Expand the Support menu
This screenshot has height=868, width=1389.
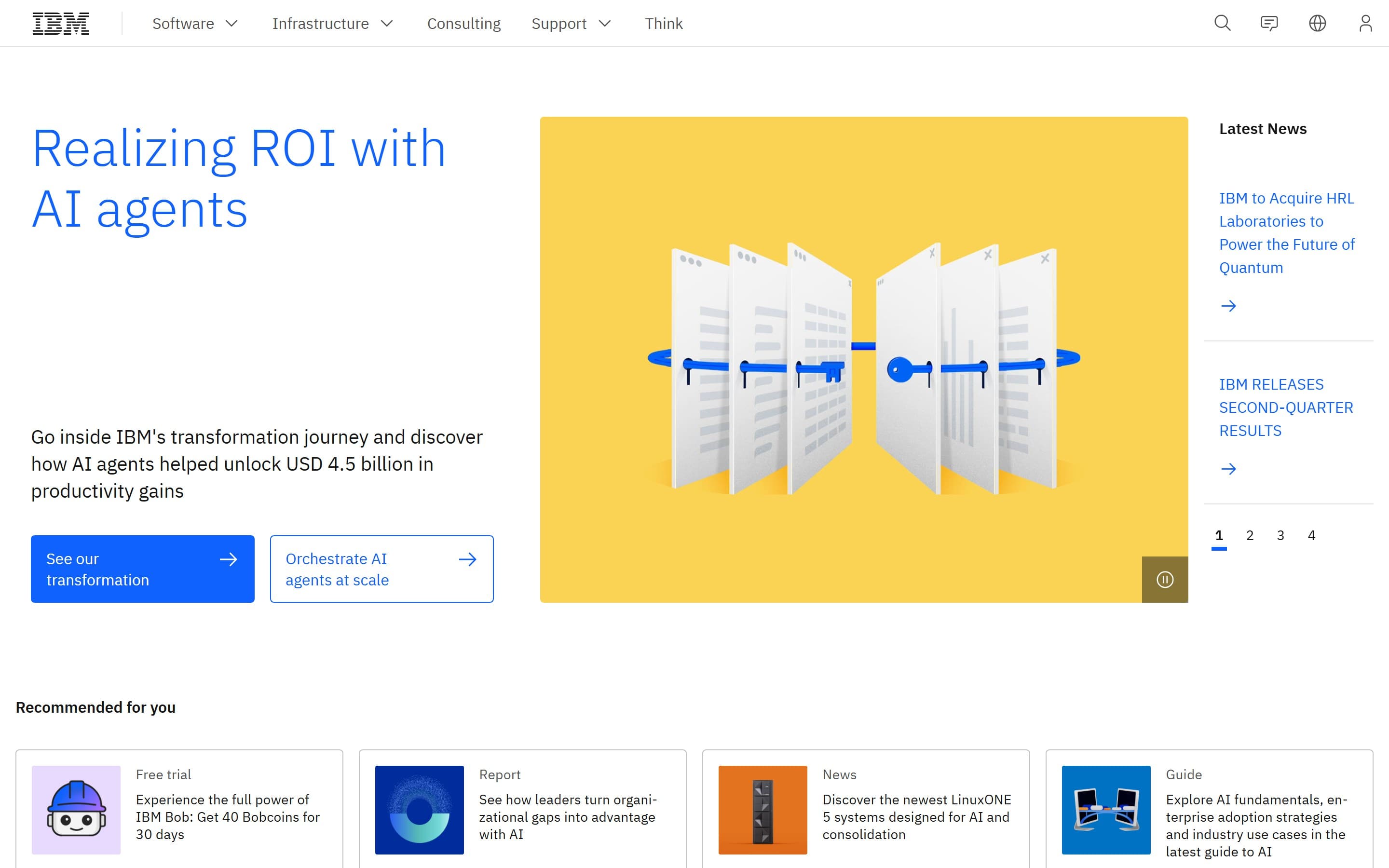tap(571, 24)
